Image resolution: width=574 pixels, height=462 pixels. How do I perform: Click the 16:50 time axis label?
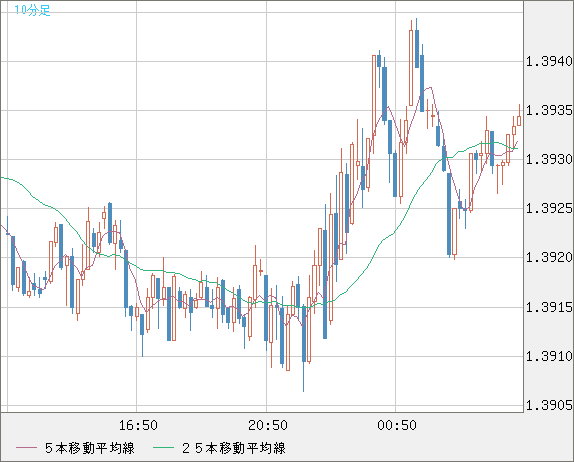[x=138, y=425]
